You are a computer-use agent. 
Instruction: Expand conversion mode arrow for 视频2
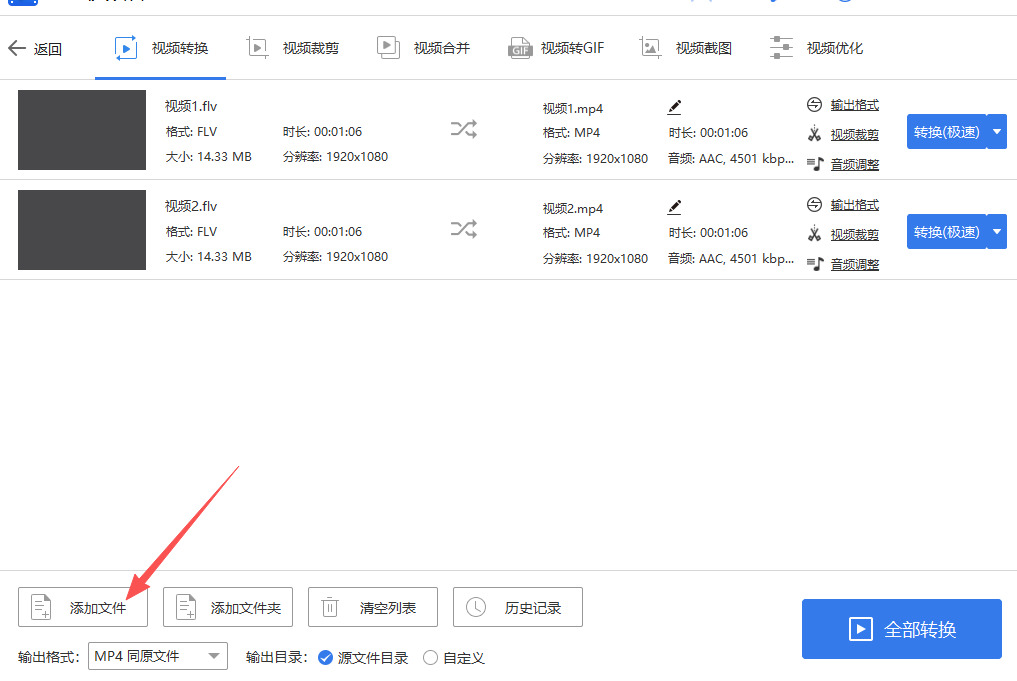tap(997, 232)
